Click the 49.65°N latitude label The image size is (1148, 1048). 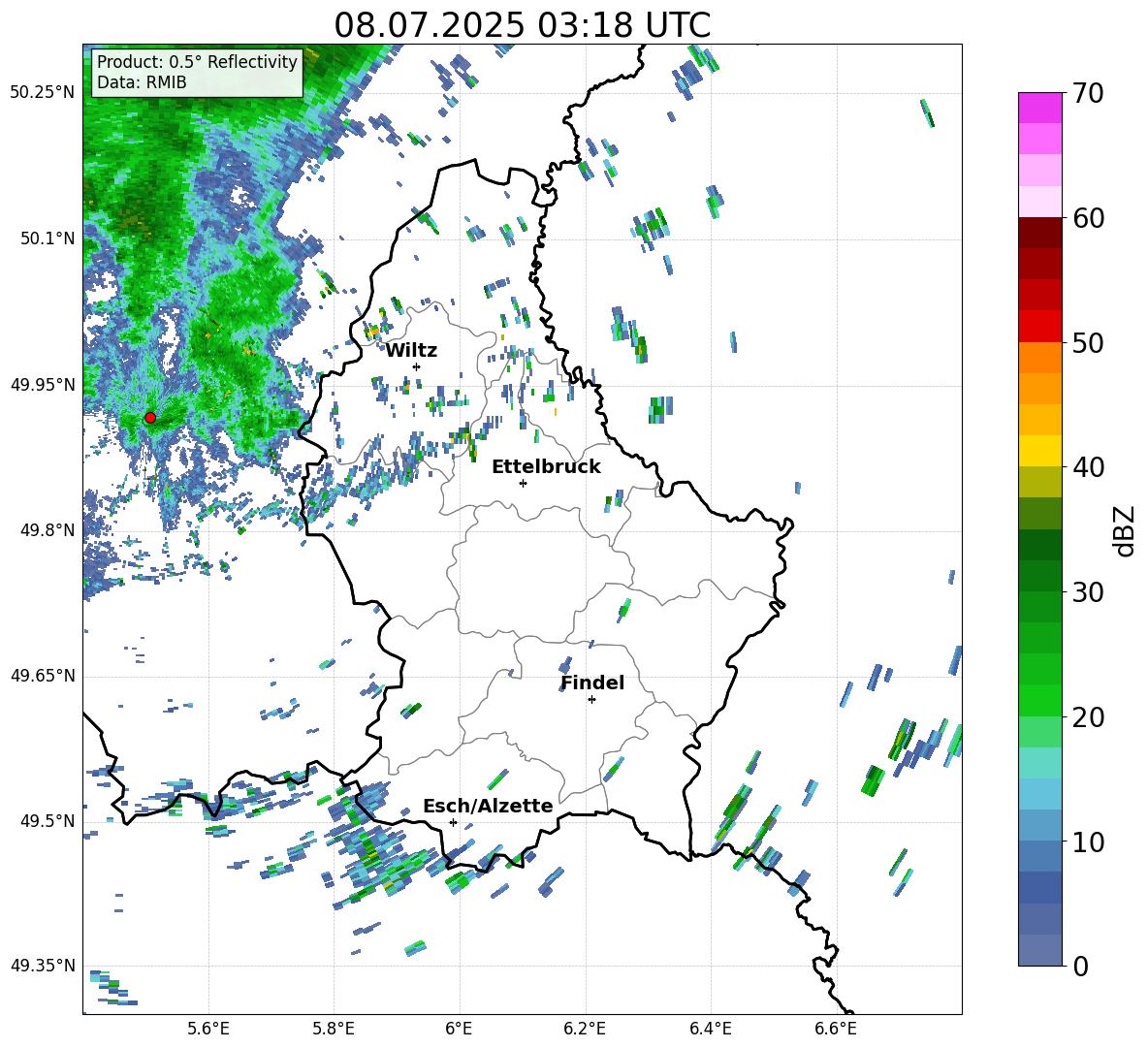(43, 676)
